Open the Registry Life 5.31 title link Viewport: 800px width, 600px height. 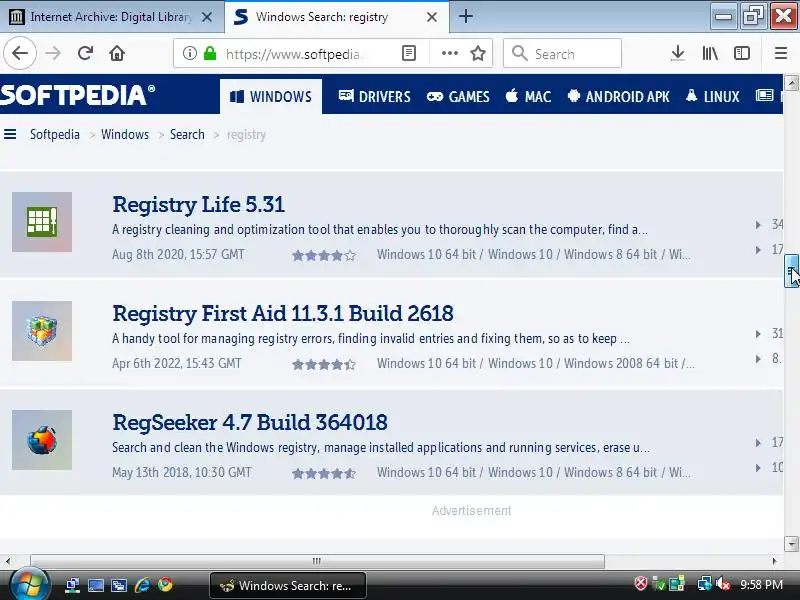point(198,205)
